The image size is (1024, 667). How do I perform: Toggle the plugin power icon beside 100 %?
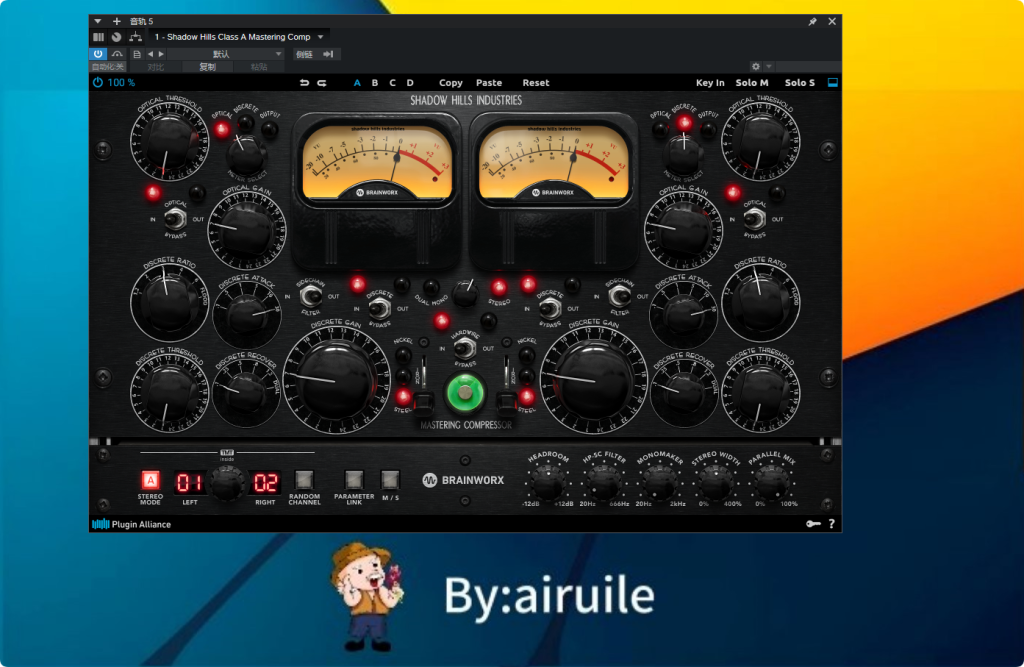pyautogui.click(x=98, y=83)
